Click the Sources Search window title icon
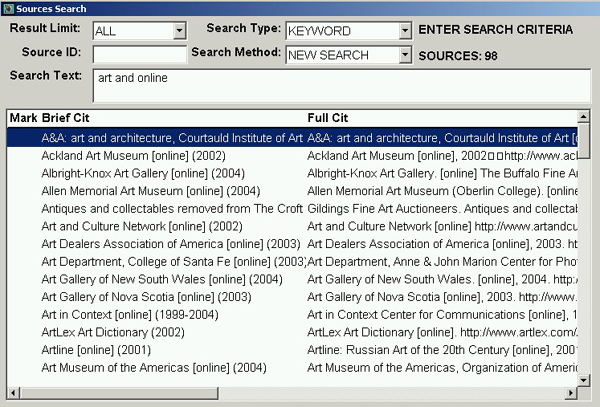This screenshot has height=407, width=600. (8, 8)
